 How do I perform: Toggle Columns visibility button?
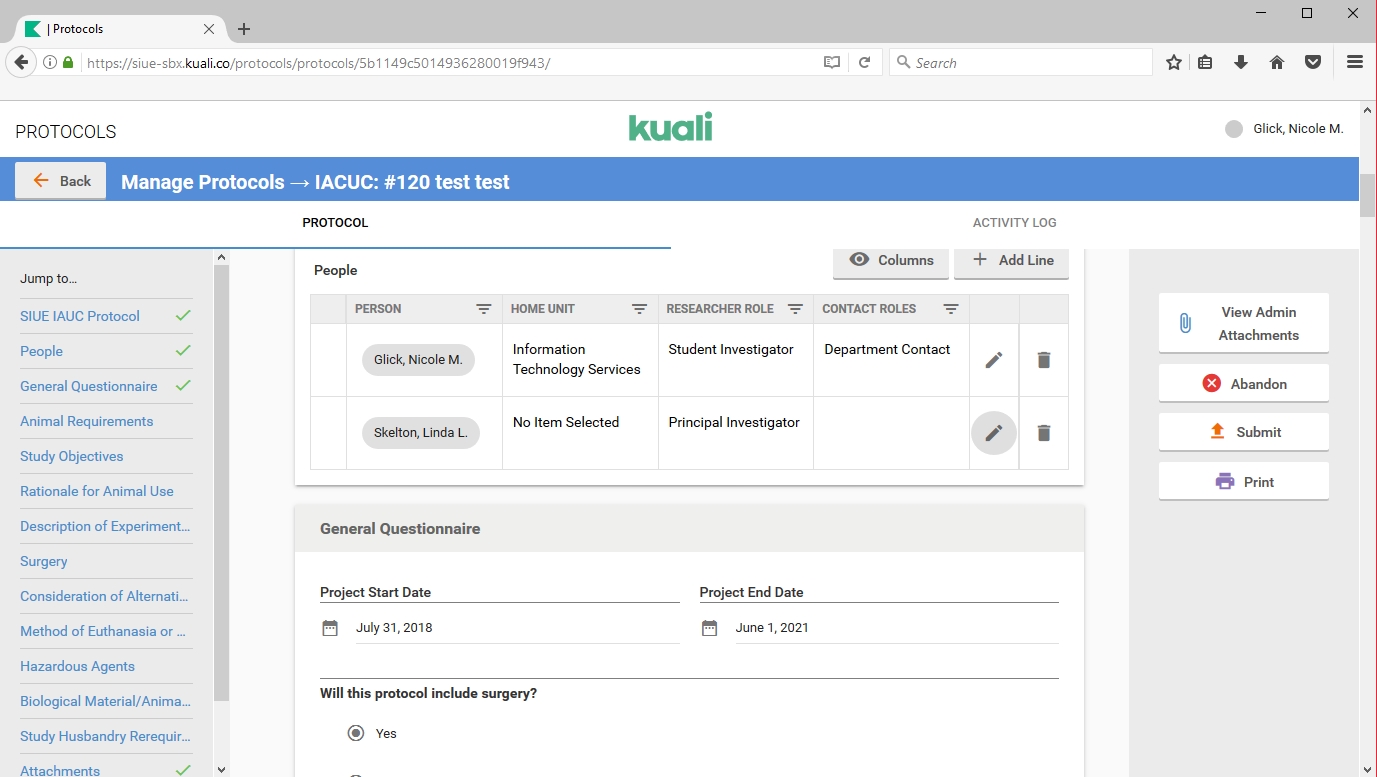click(x=891, y=260)
